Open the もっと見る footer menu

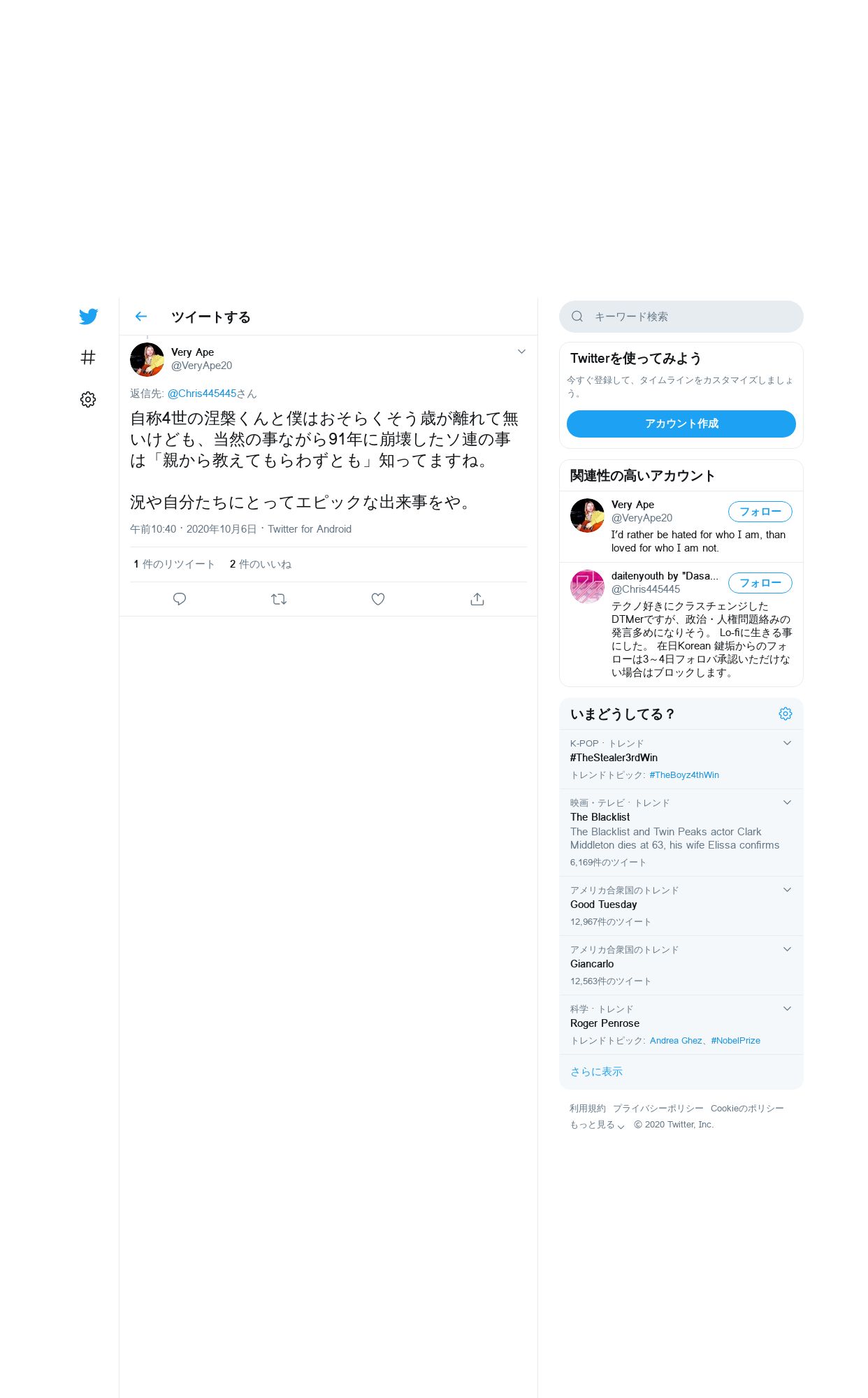598,1125
